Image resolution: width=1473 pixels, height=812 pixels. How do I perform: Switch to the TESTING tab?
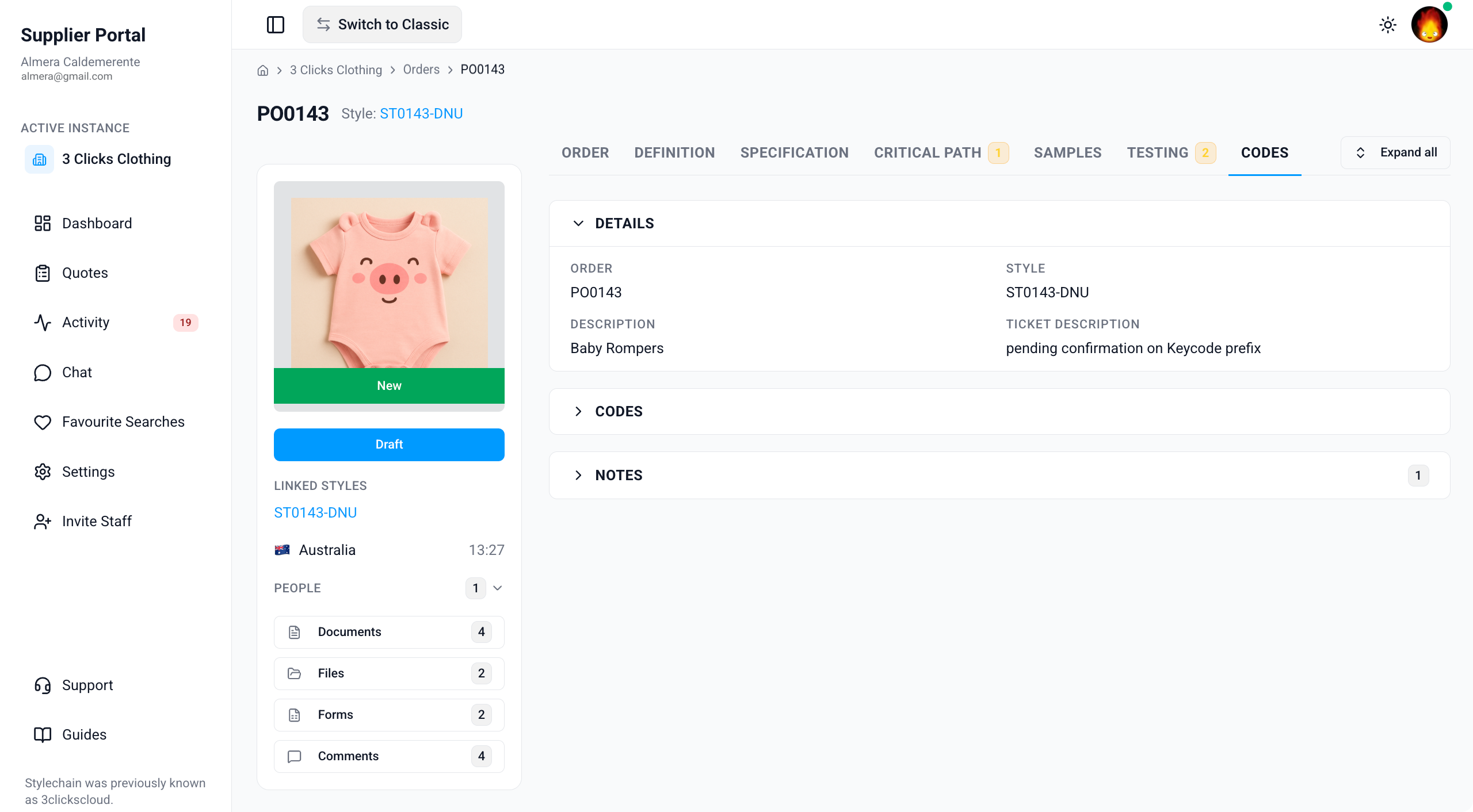pyautogui.click(x=1171, y=152)
